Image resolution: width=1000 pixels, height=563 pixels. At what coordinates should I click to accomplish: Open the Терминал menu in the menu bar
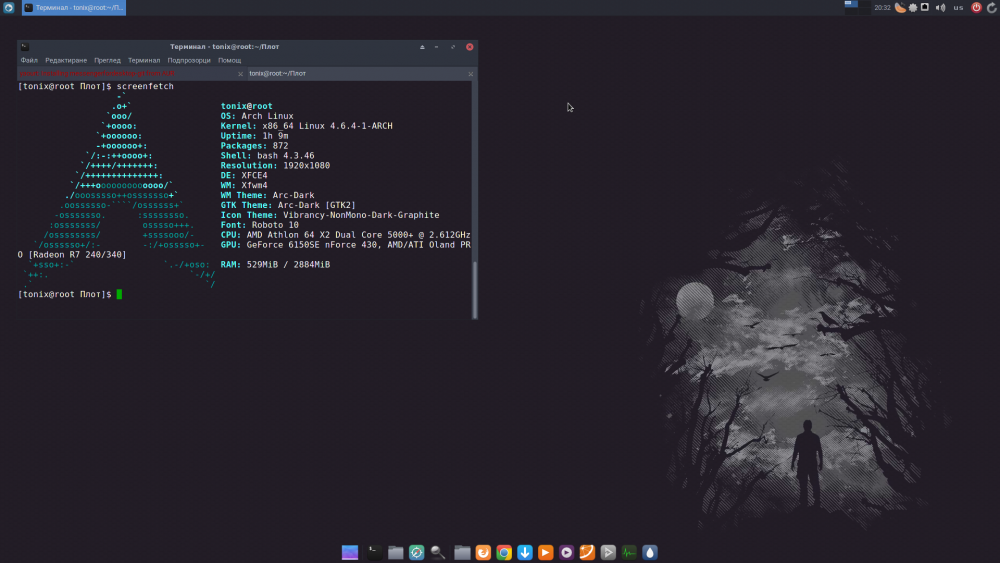(144, 61)
